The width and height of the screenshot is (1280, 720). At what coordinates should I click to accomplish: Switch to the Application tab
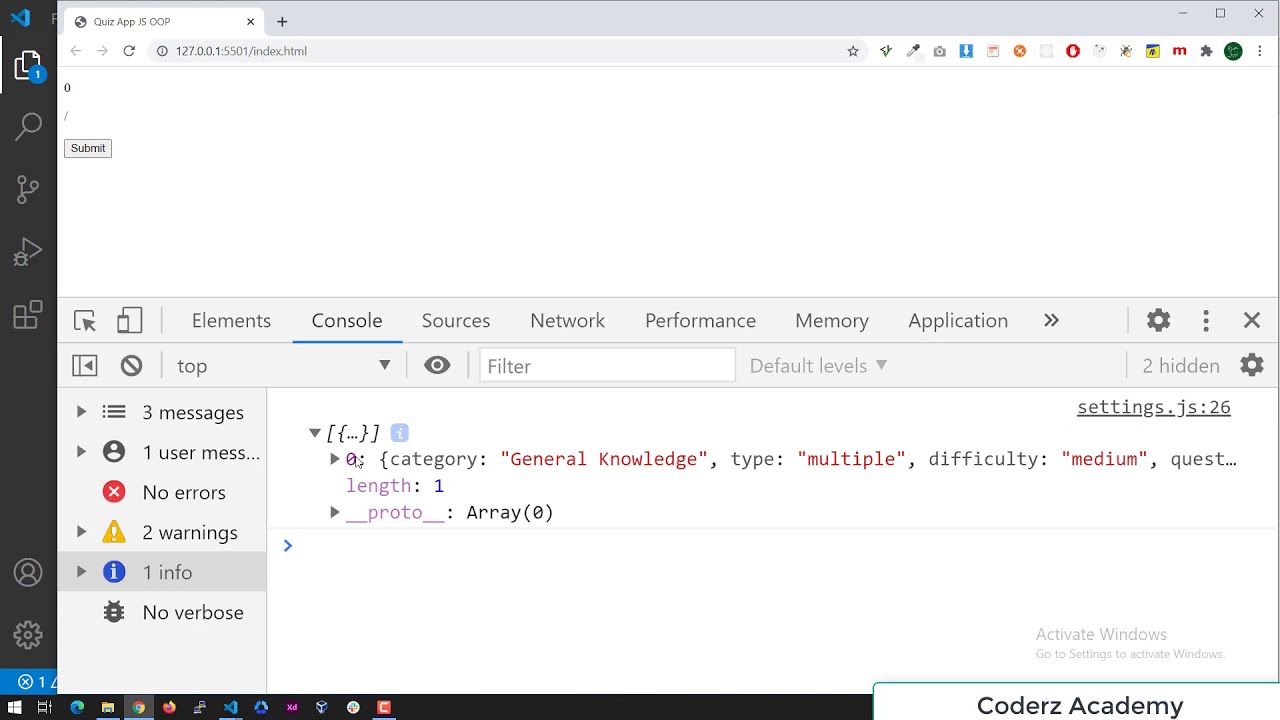click(958, 321)
